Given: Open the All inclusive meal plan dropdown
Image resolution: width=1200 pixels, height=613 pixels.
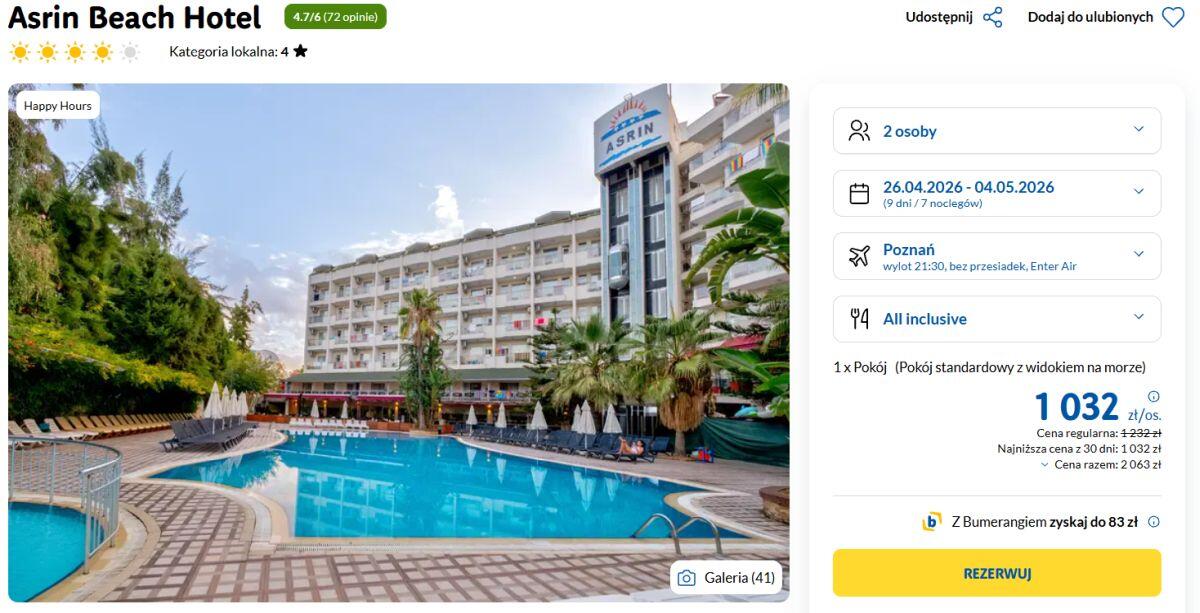Looking at the screenshot, I should point(997,319).
